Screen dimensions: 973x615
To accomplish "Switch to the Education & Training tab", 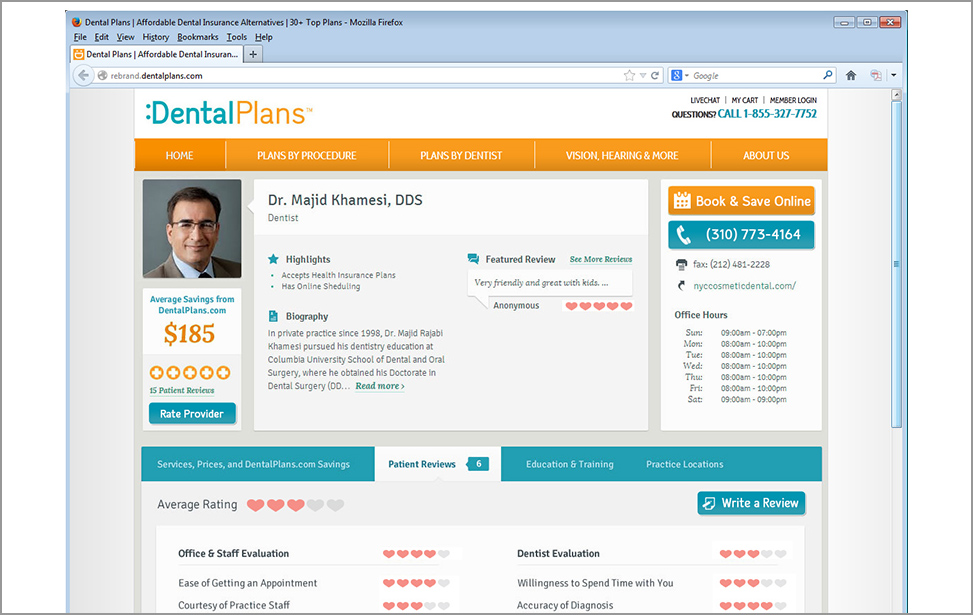I will click(x=570, y=464).
